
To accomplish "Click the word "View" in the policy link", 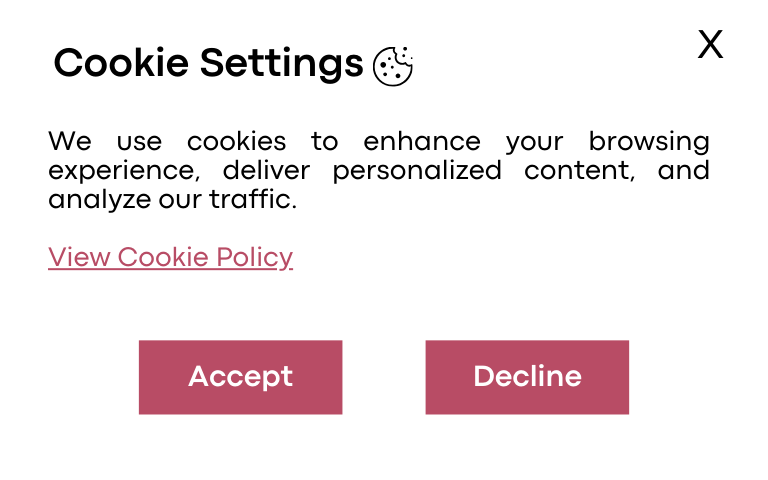I will pos(79,257).
